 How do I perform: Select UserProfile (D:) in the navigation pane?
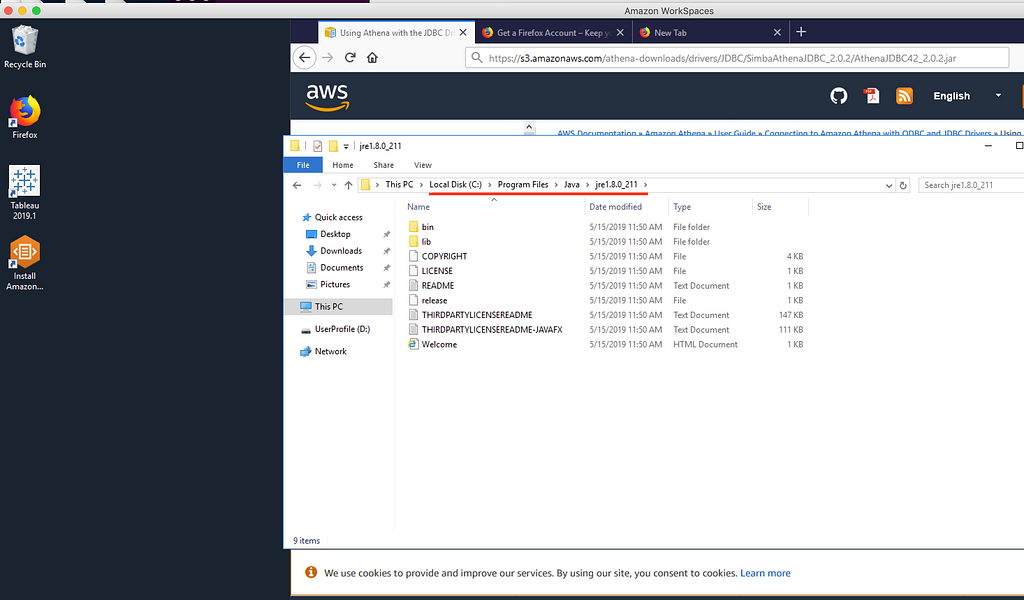click(x=342, y=329)
